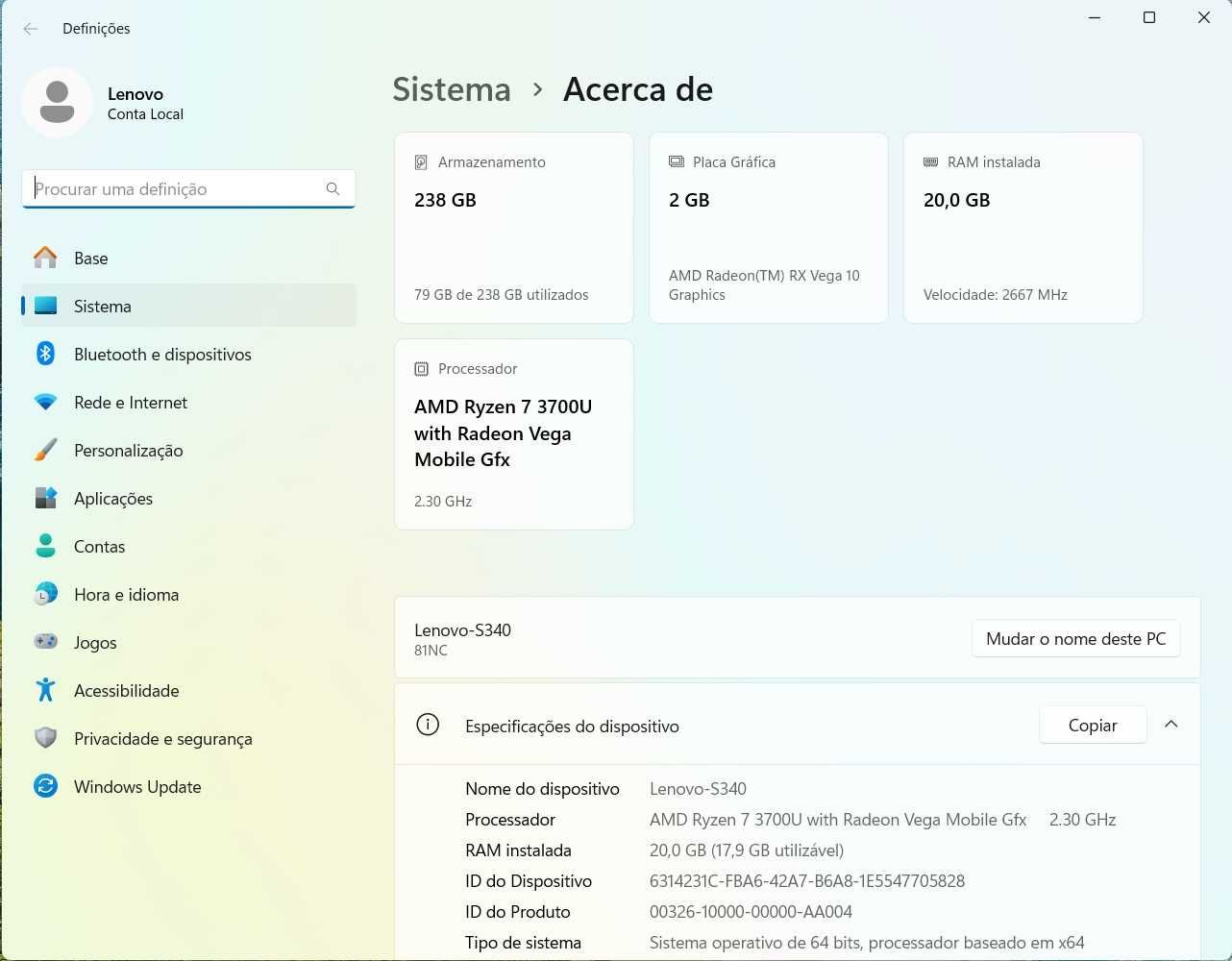
Task: Collapse Especificações do dispositivo chevron
Action: [1170, 725]
